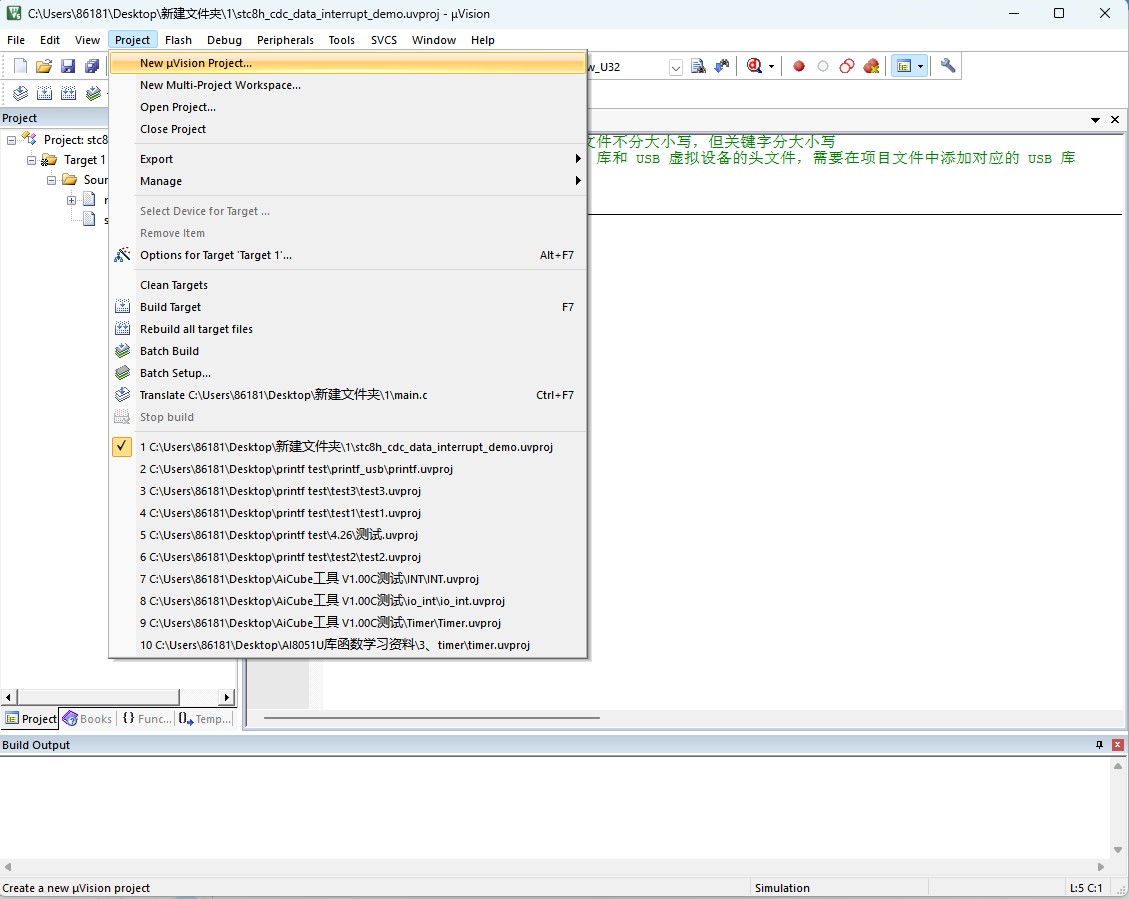Switch to the Templates tab
The height and width of the screenshot is (899, 1129).
click(x=204, y=718)
